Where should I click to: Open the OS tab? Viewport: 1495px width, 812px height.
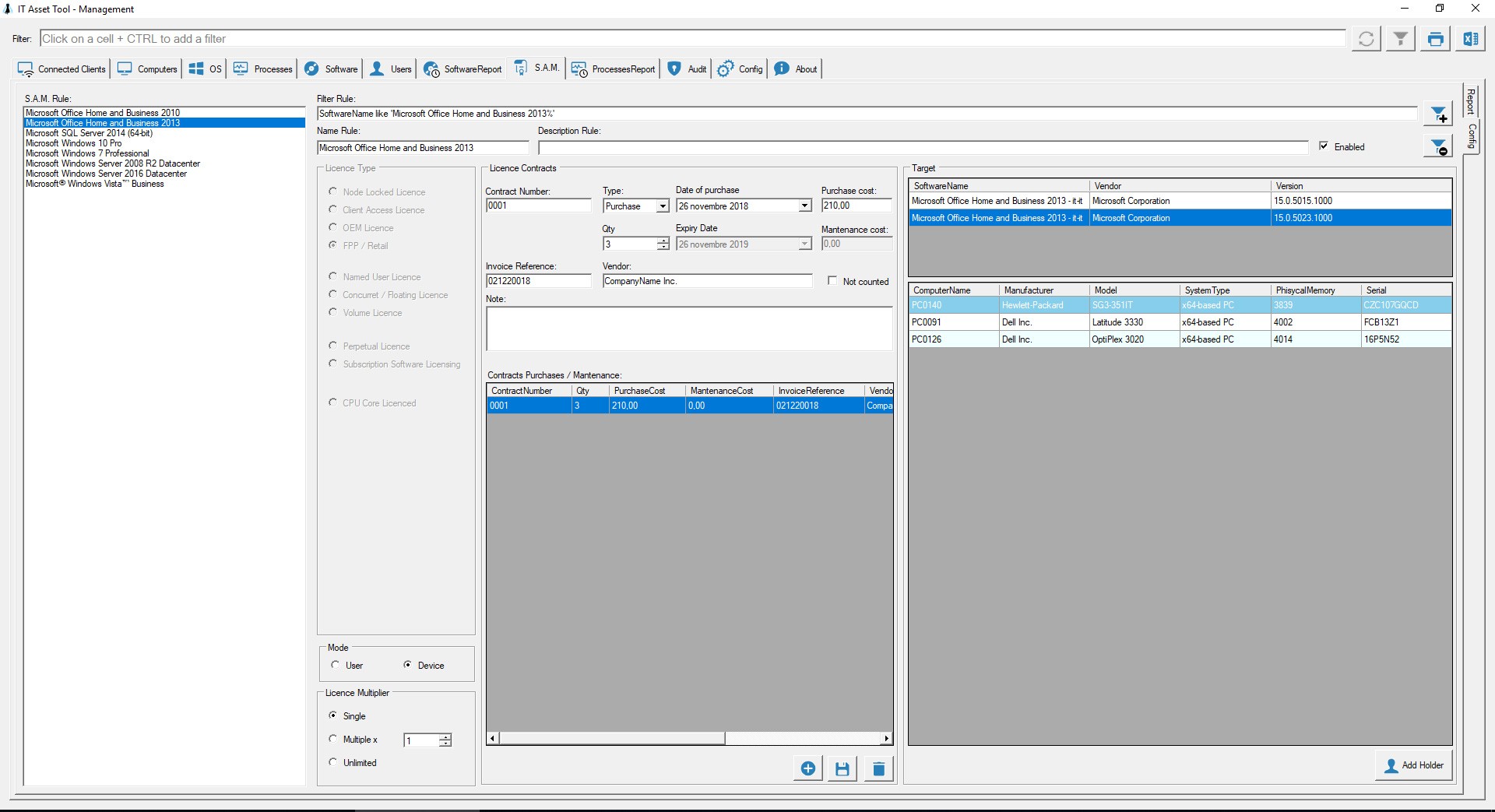point(206,69)
